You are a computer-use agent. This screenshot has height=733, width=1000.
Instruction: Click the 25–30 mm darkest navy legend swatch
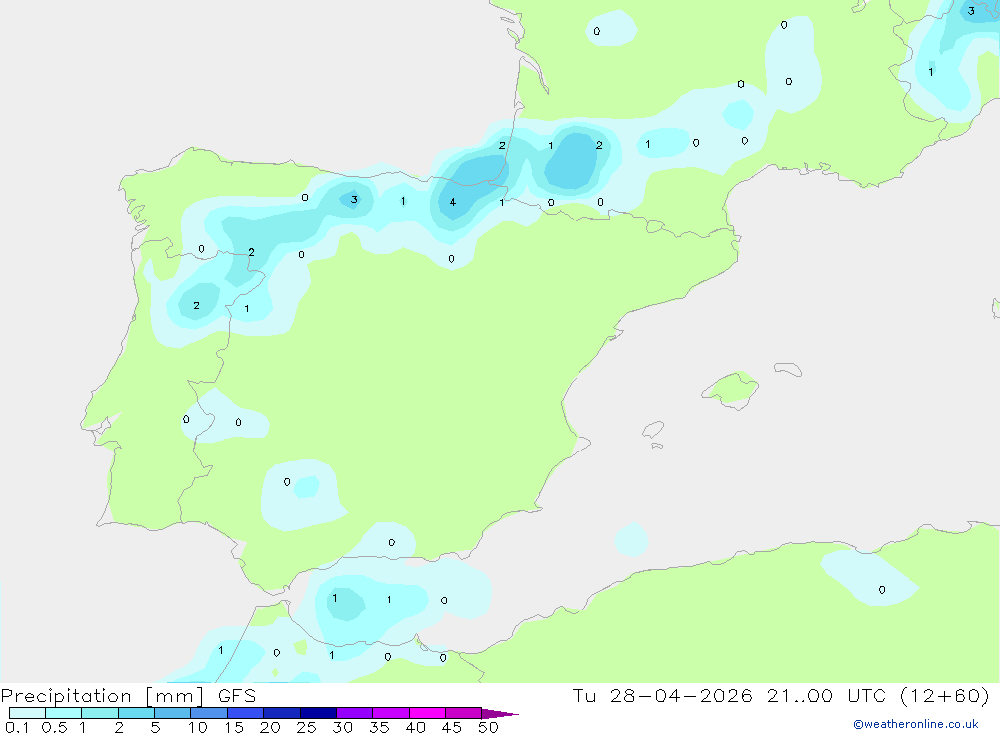point(318,713)
